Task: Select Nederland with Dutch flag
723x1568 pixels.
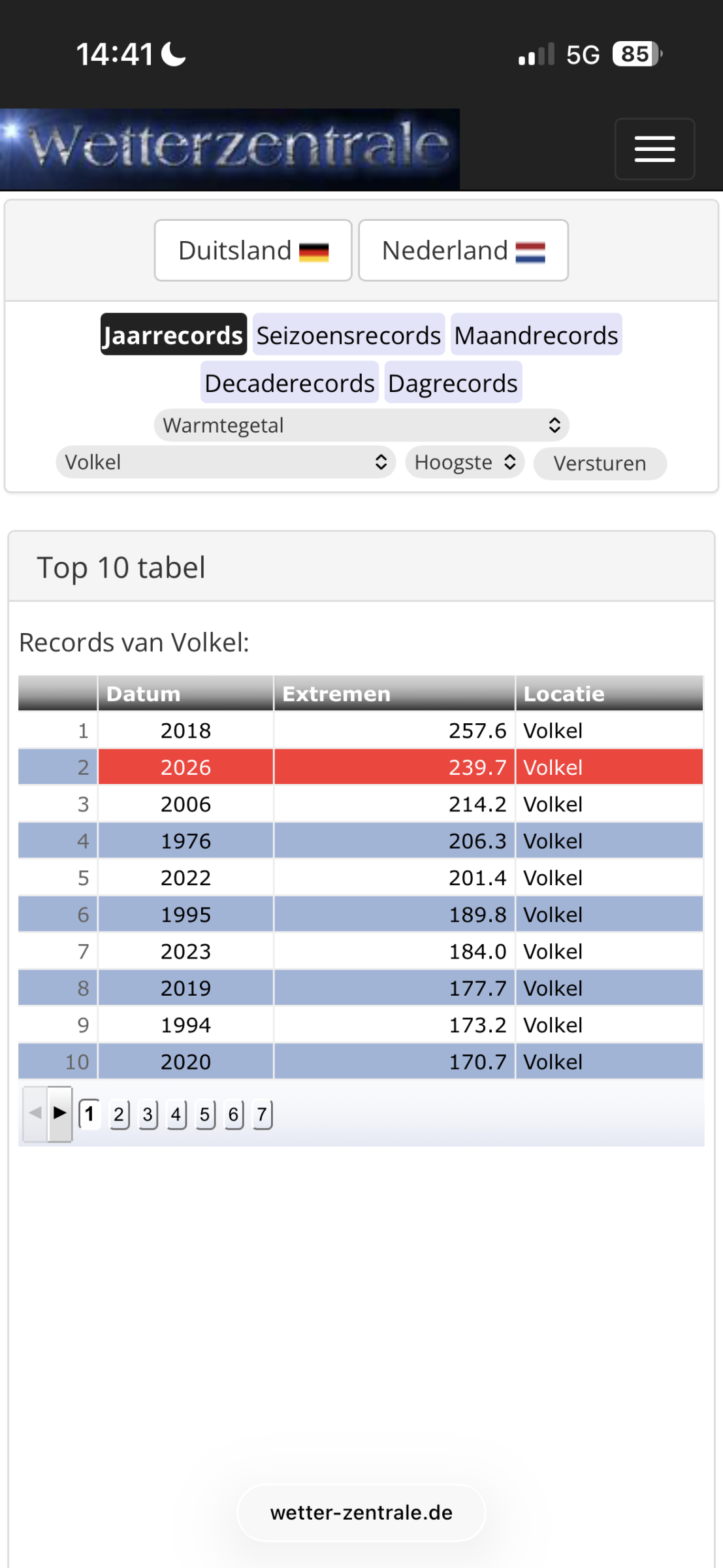Action: tap(464, 250)
